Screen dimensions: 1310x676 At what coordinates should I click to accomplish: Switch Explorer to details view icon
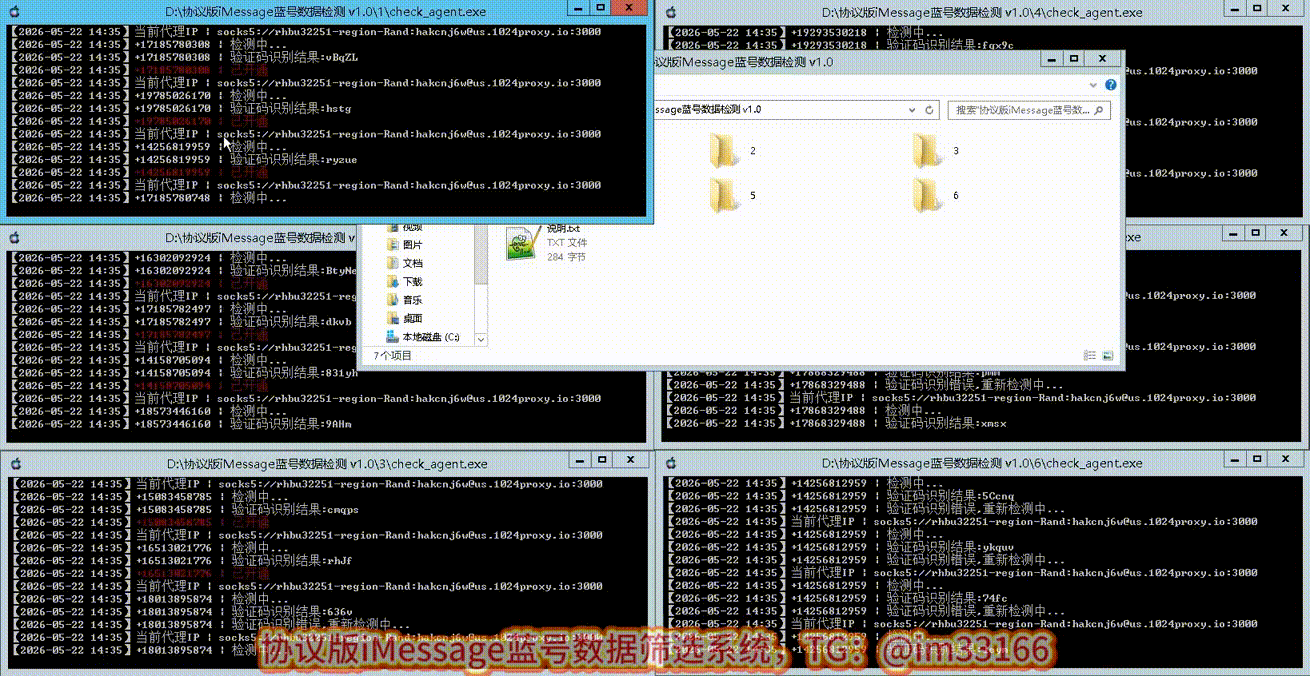point(1090,355)
